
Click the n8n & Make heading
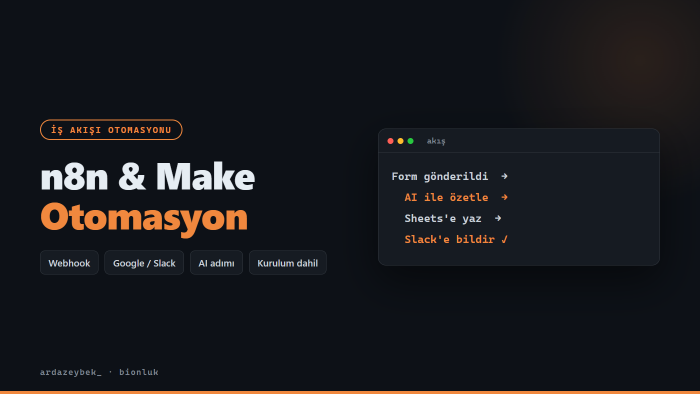[148, 177]
